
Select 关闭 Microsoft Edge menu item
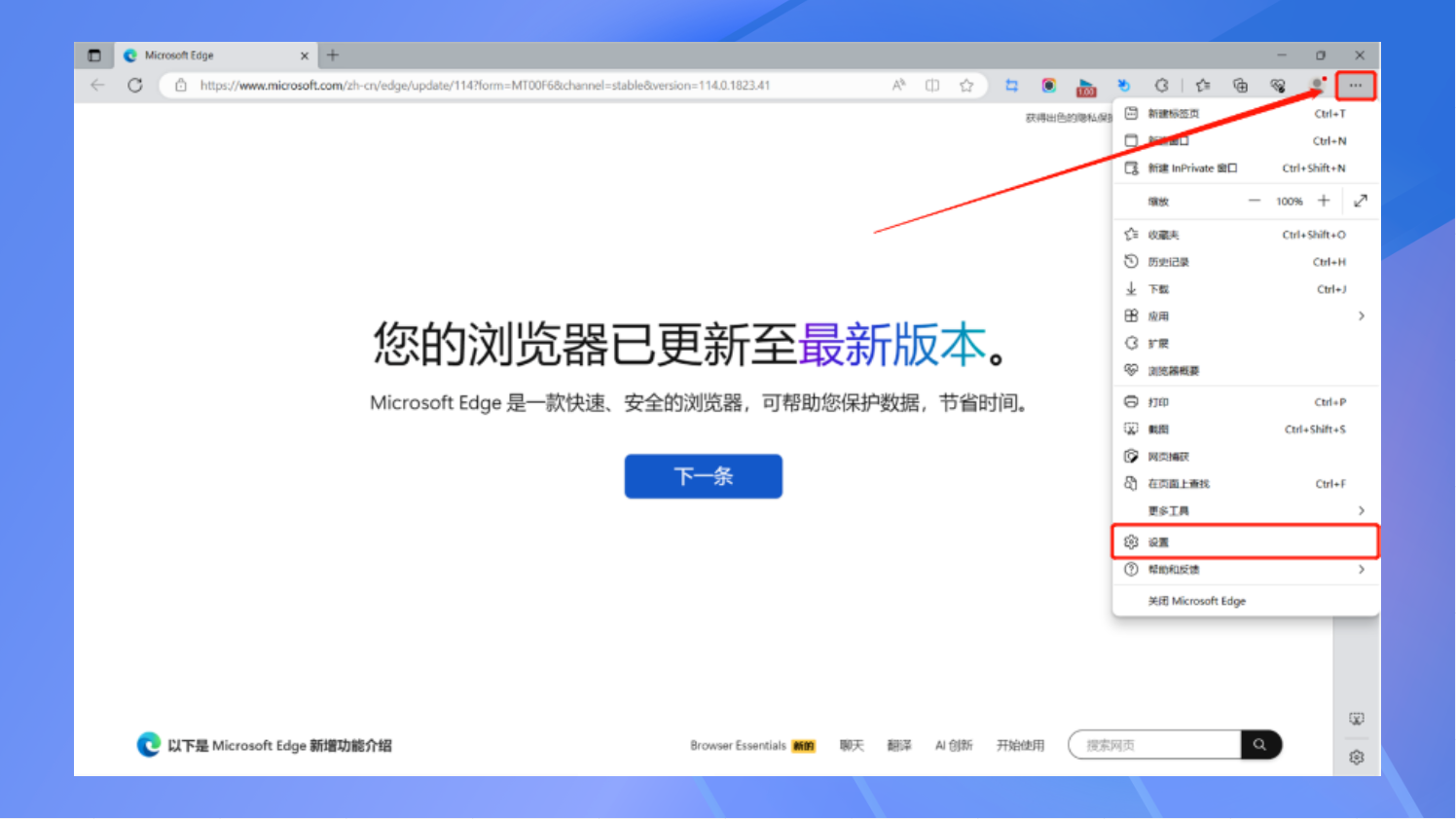point(1246,601)
